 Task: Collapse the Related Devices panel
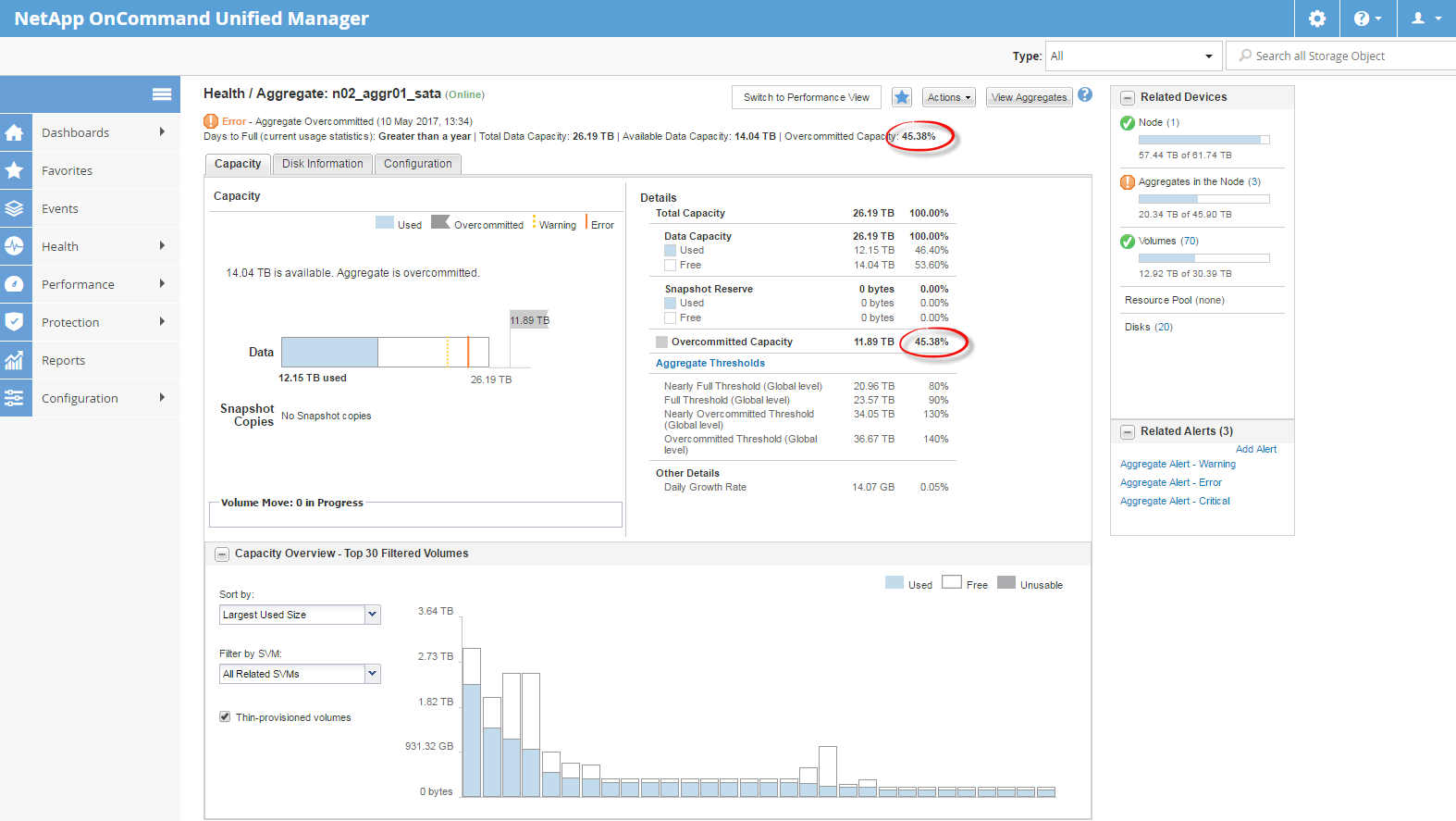[x=1128, y=98]
